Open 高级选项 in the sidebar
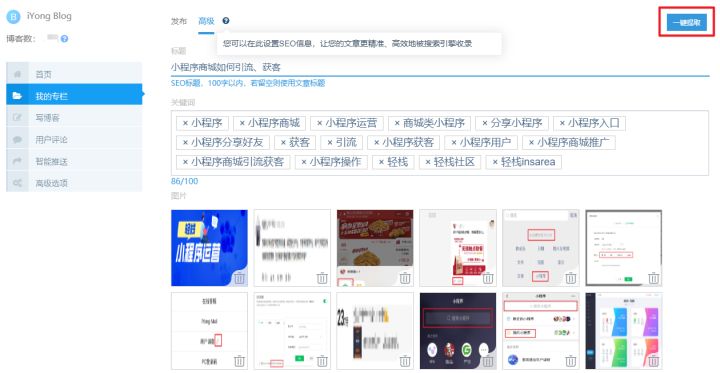 coord(74,183)
